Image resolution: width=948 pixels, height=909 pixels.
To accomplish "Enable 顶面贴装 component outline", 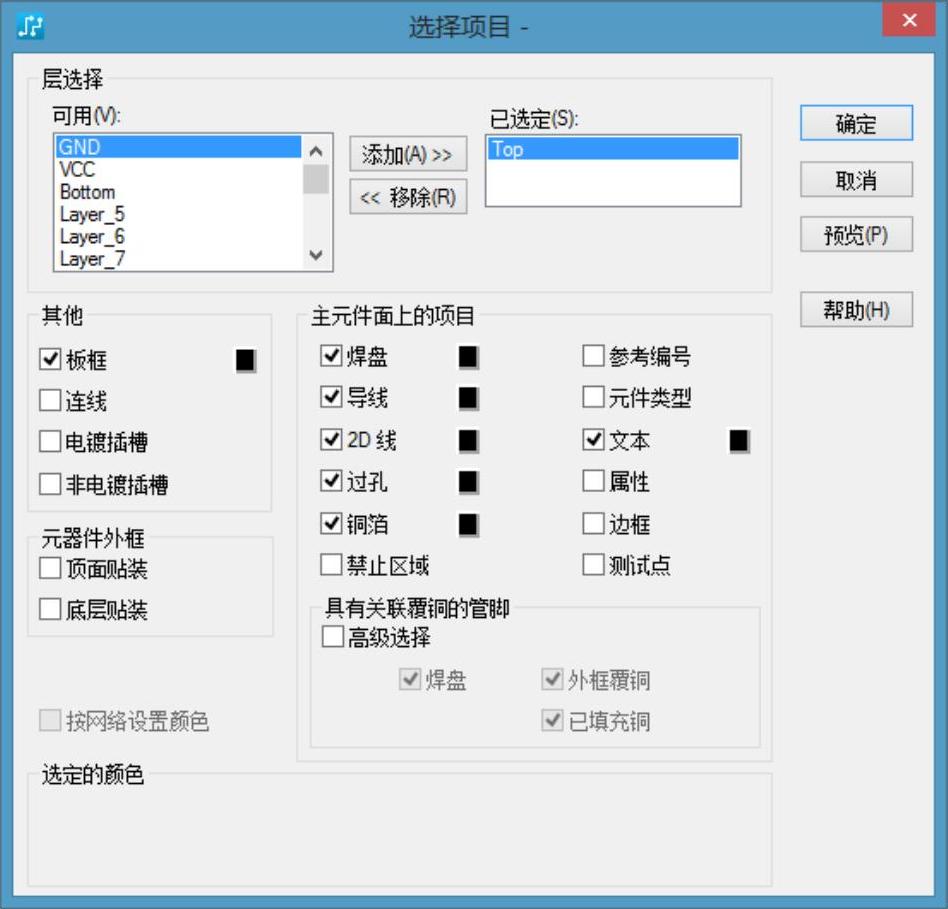I will tap(50, 569).
